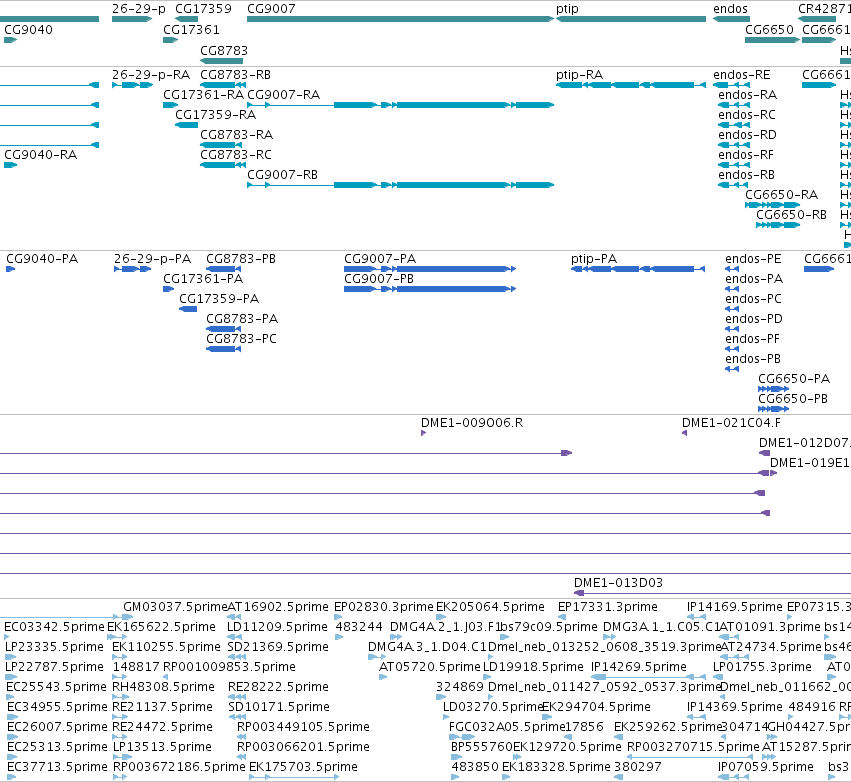Click the CG17359 gene label
Screen dimensions: 851x782
204,9
